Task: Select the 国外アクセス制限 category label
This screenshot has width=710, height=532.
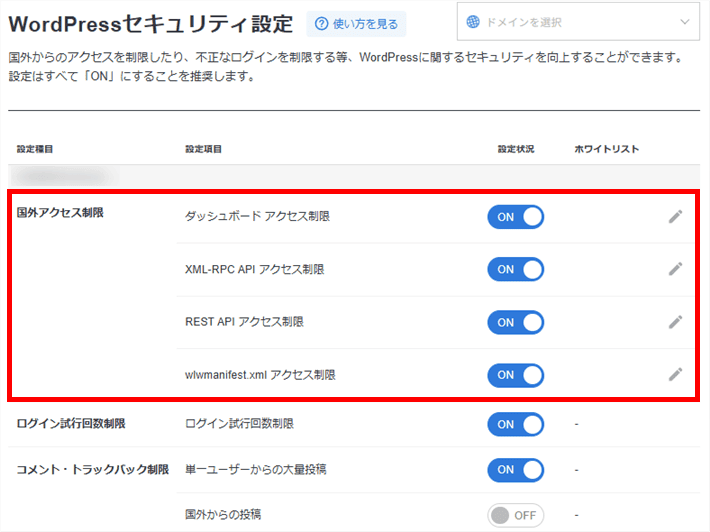Action: click(60, 212)
